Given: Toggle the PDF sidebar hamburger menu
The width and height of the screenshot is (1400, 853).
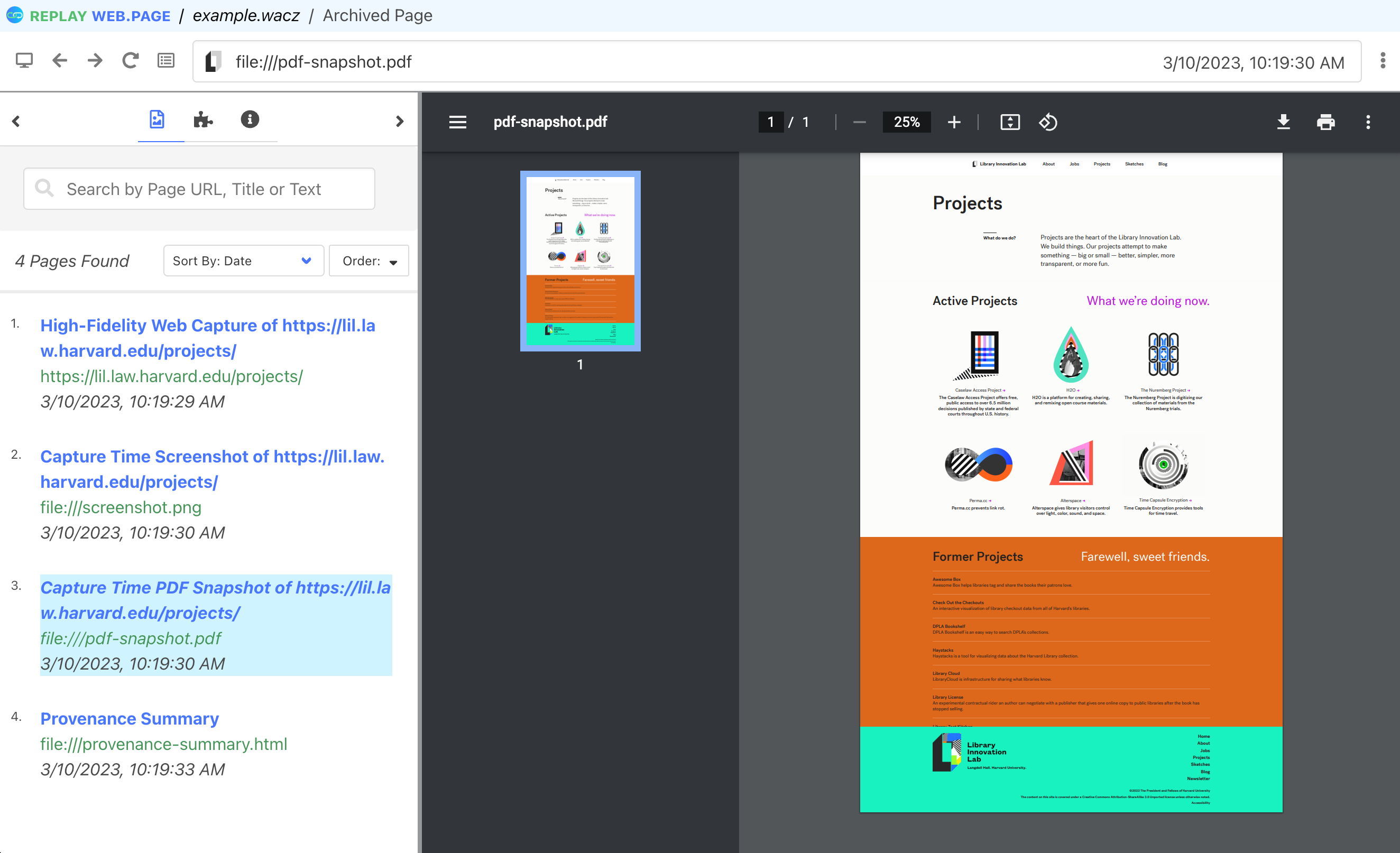Looking at the screenshot, I should [x=457, y=122].
